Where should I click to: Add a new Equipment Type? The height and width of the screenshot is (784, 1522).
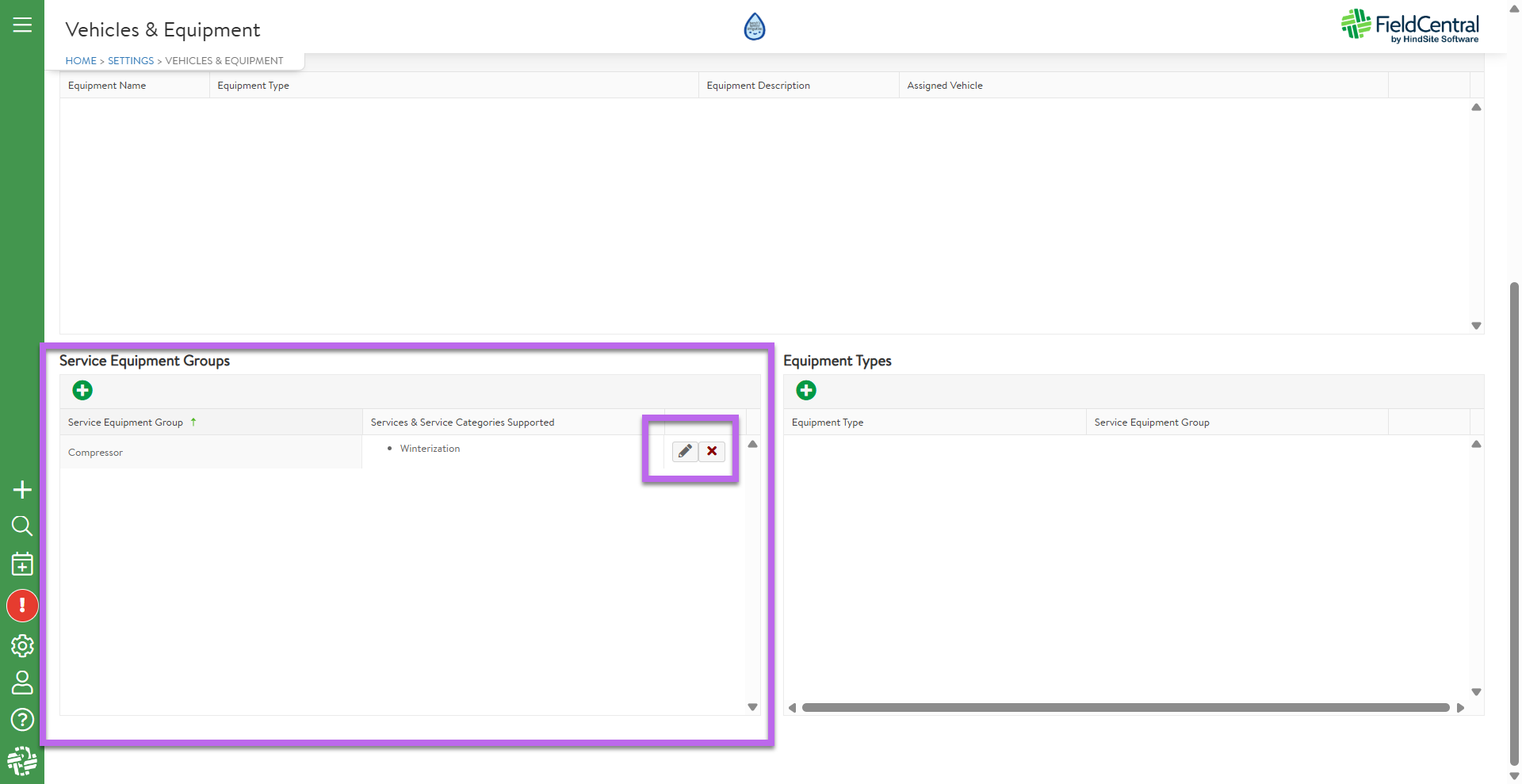point(806,390)
